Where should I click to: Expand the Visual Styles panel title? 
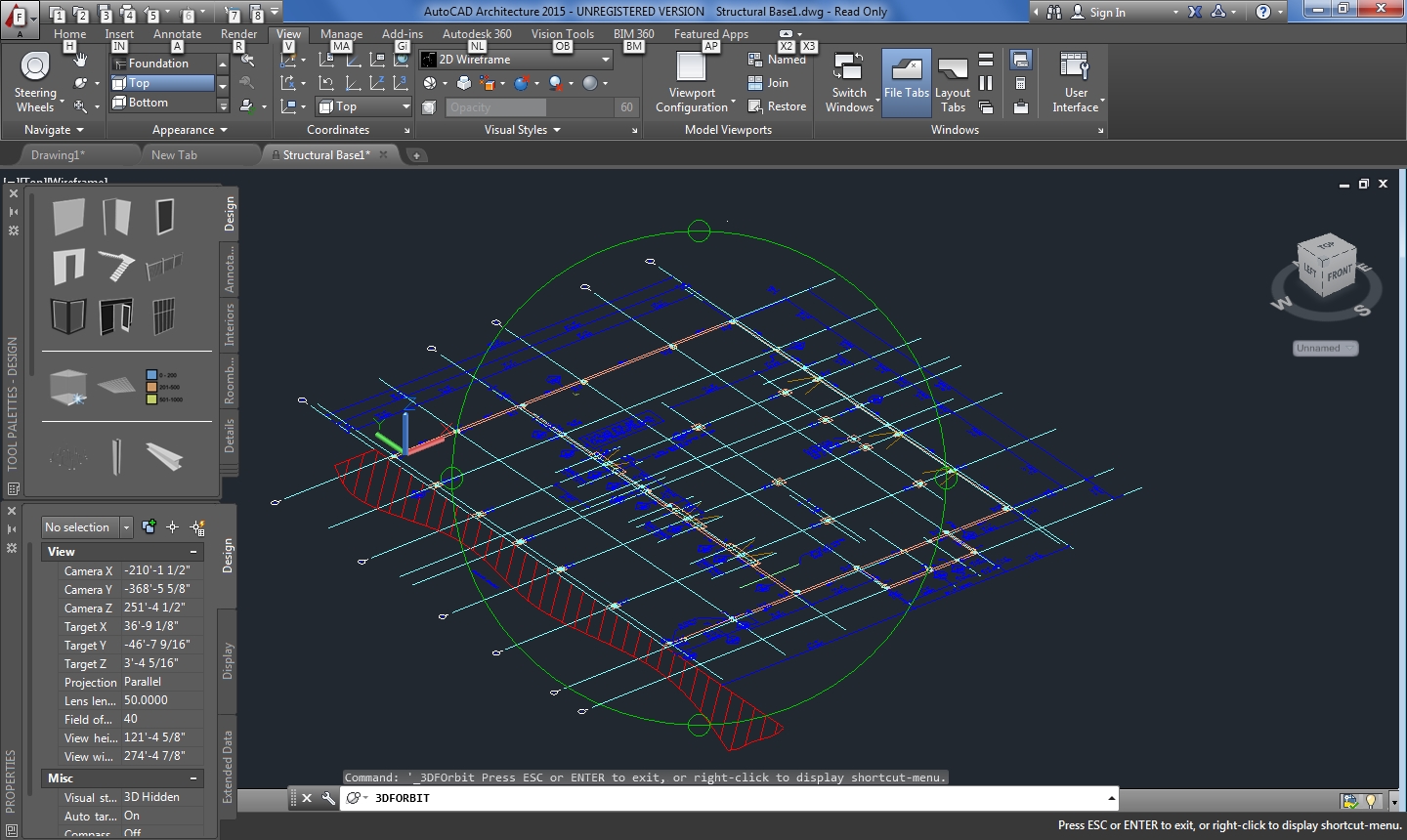[x=523, y=130]
